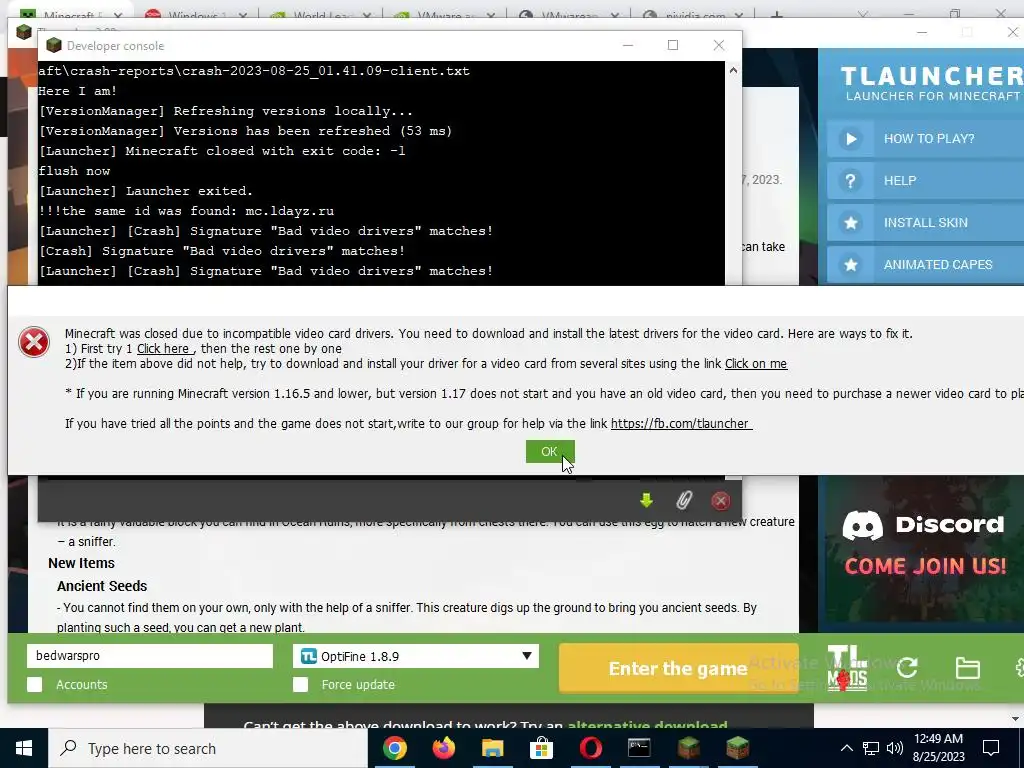The width and height of the screenshot is (1024, 768).
Task: Click the paperclip icon in the Developer console
Action: pyautogui.click(x=684, y=500)
